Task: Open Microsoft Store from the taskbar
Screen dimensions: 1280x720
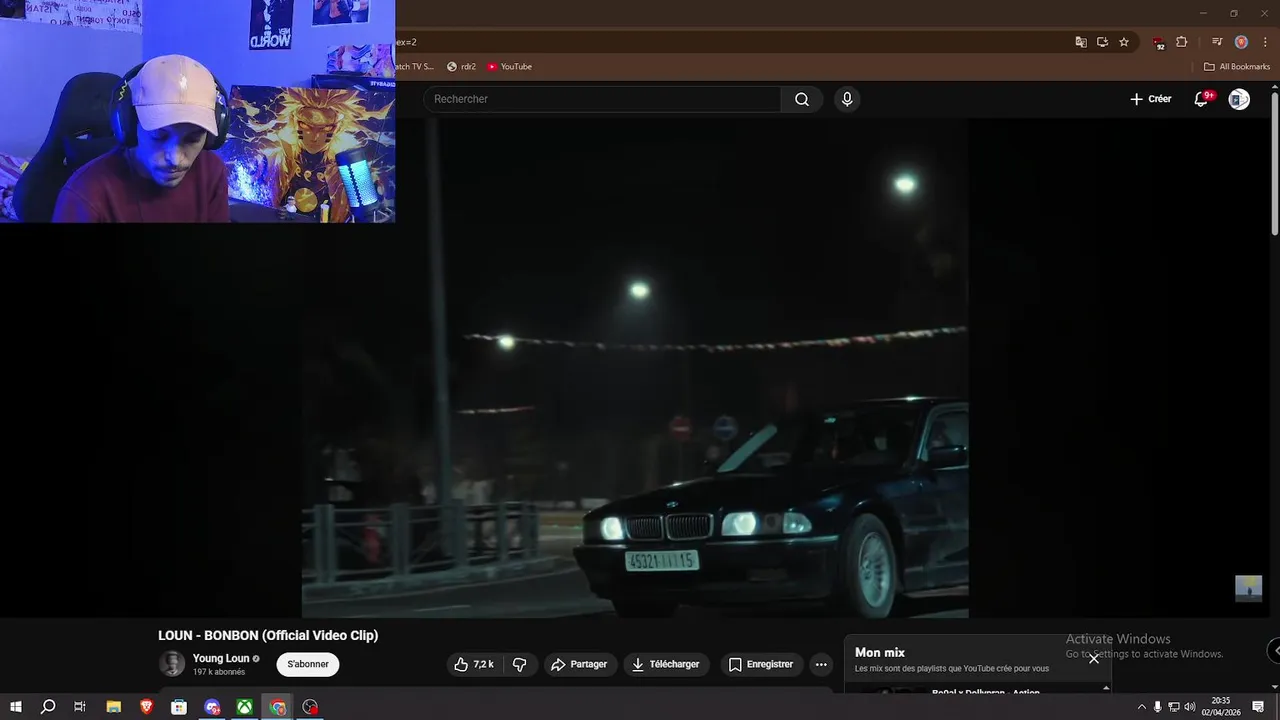Action: coord(179,707)
